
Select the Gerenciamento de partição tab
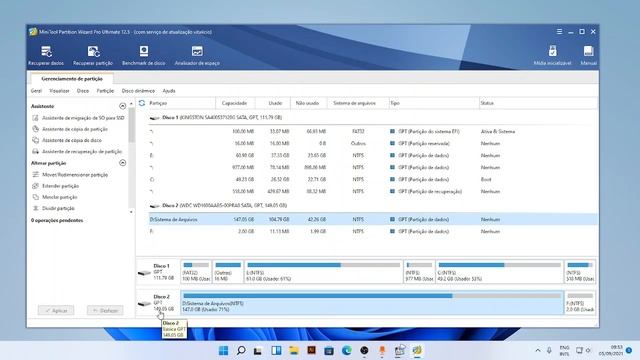click(x=72, y=79)
